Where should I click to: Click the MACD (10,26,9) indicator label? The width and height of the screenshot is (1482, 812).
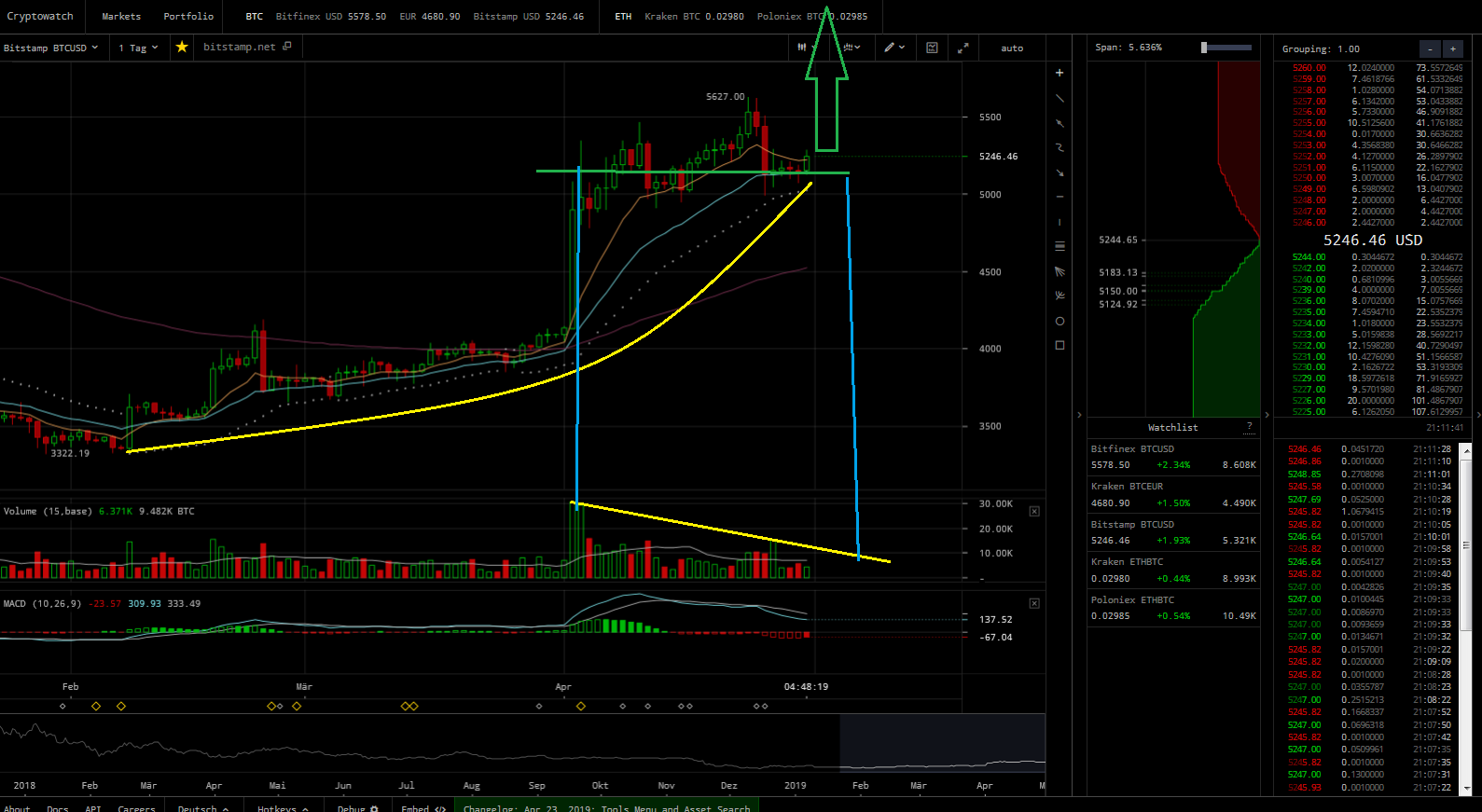click(x=42, y=604)
